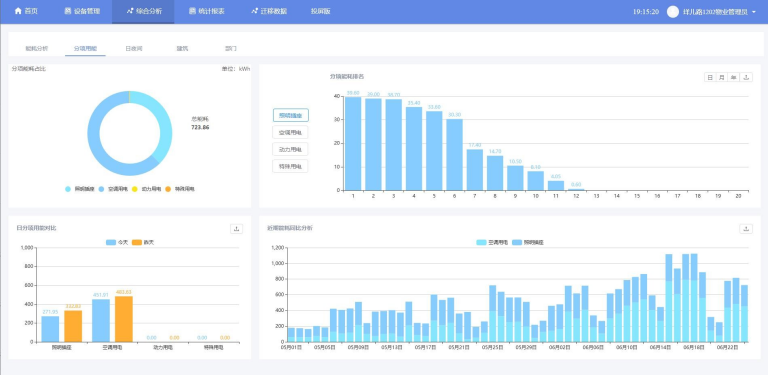
Task: Click the tallest bar in ranking chart
Action: [353, 143]
